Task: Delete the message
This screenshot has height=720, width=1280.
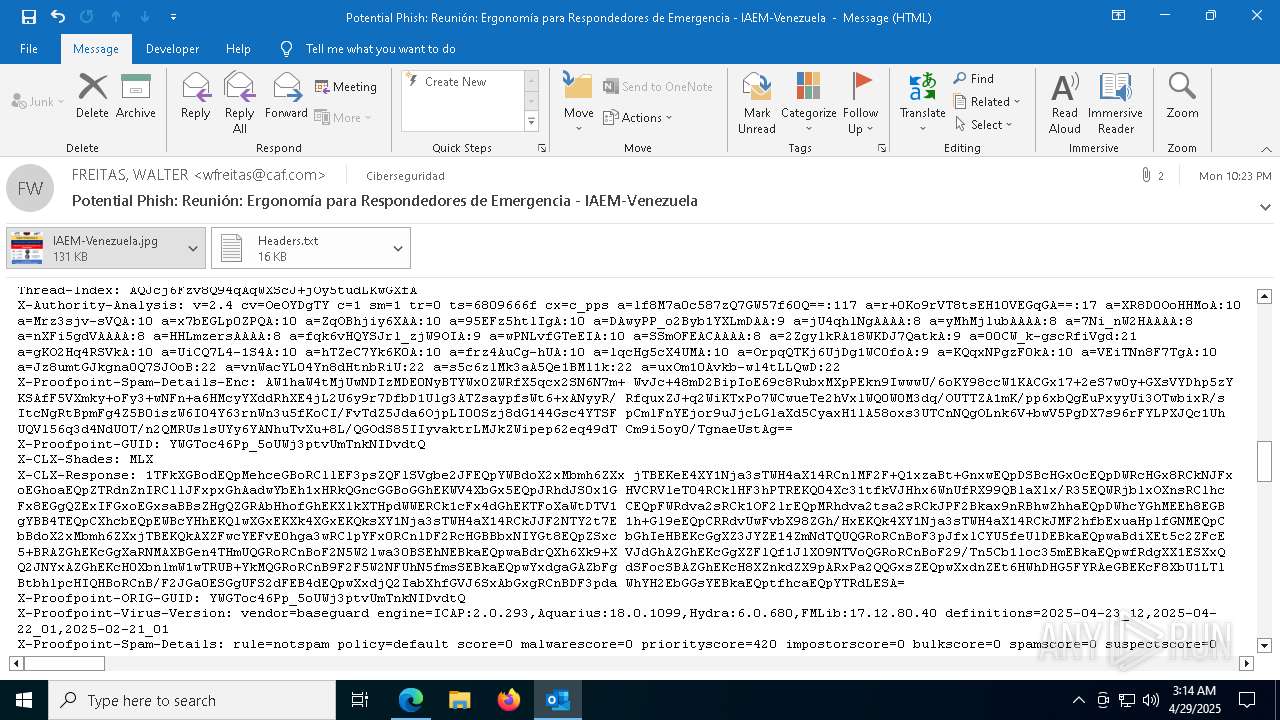Action: (92, 96)
